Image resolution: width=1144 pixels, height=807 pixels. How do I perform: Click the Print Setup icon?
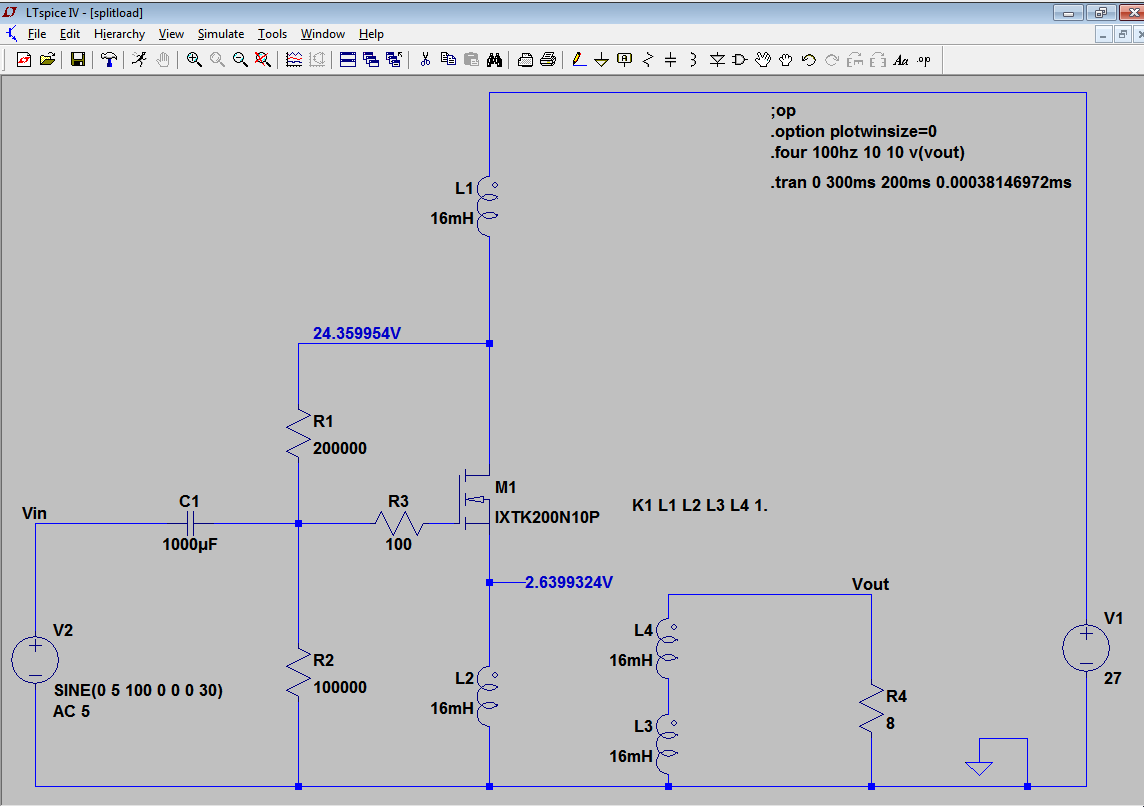(525, 60)
